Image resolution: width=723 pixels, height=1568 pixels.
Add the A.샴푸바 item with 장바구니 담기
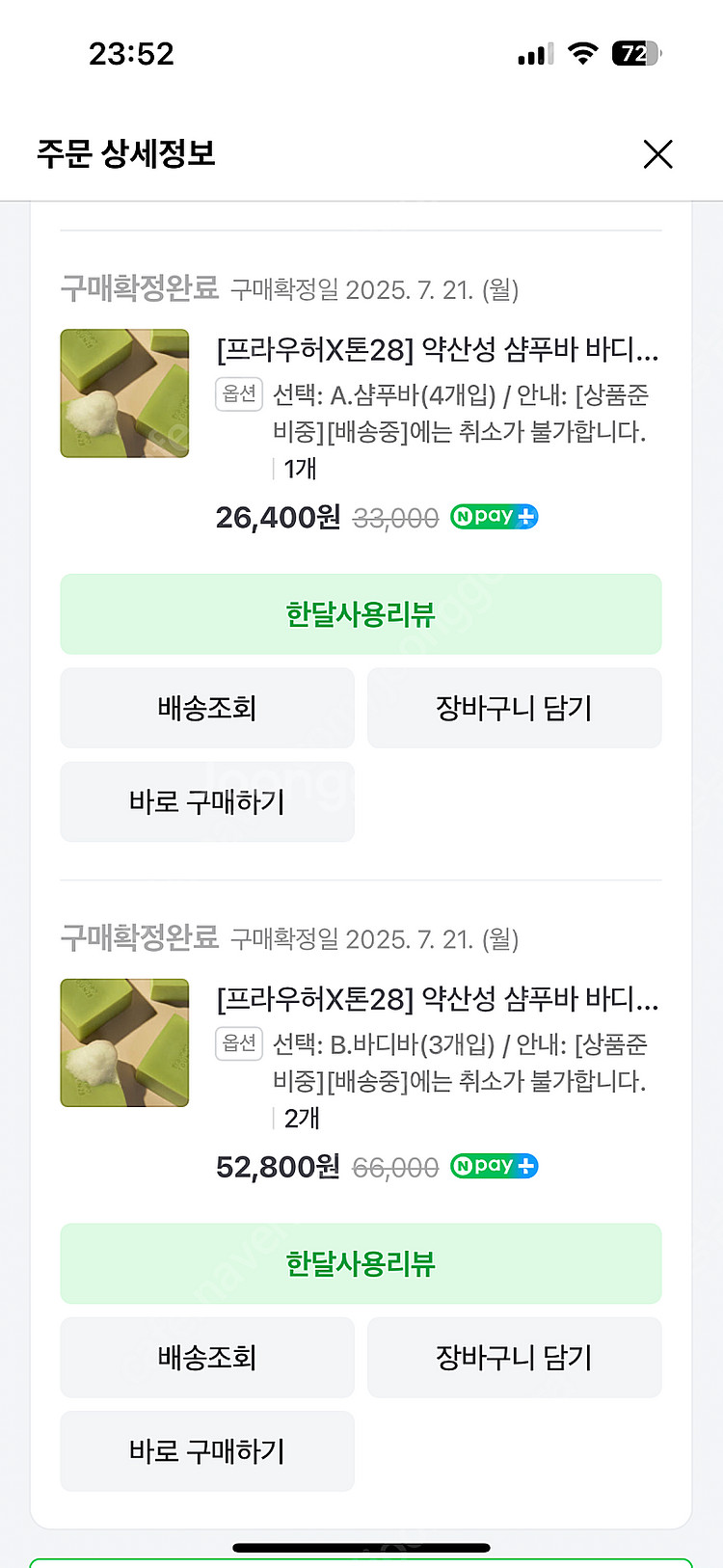pyautogui.click(x=514, y=708)
